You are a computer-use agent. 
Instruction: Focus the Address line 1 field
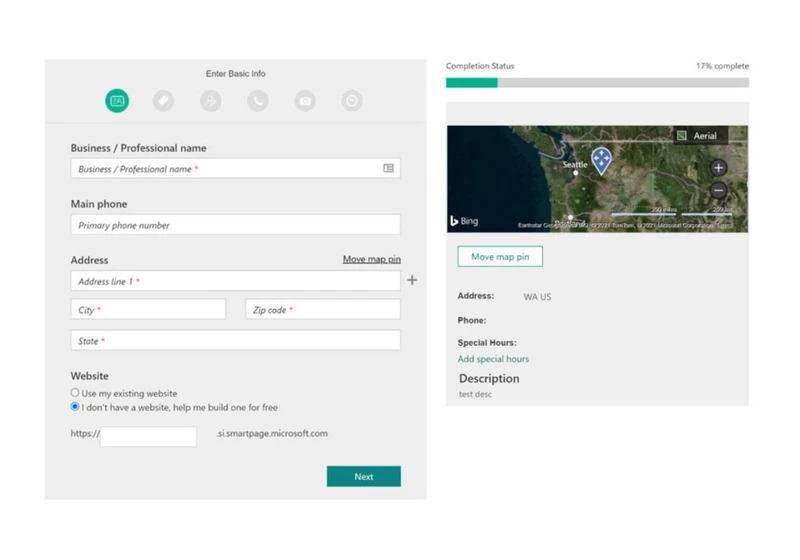pyautogui.click(x=236, y=281)
